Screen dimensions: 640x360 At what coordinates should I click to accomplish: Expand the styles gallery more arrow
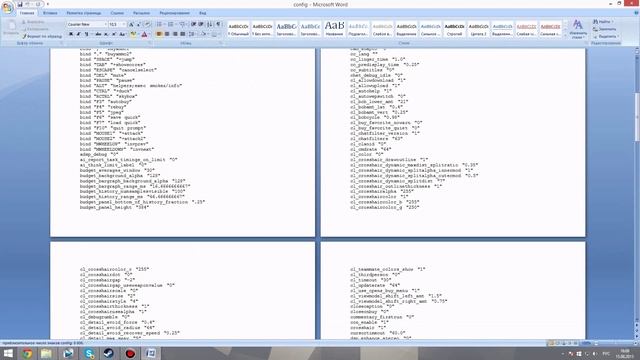pos(566,35)
